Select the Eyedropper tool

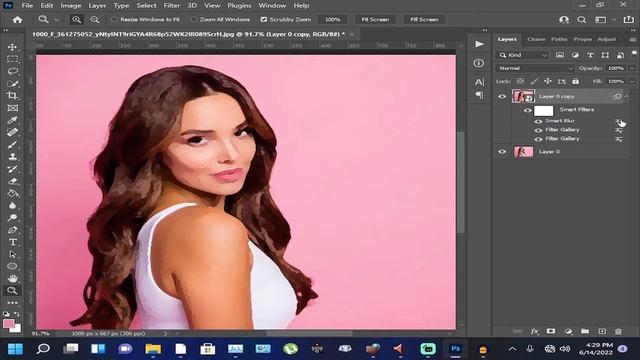pyautogui.click(x=12, y=120)
